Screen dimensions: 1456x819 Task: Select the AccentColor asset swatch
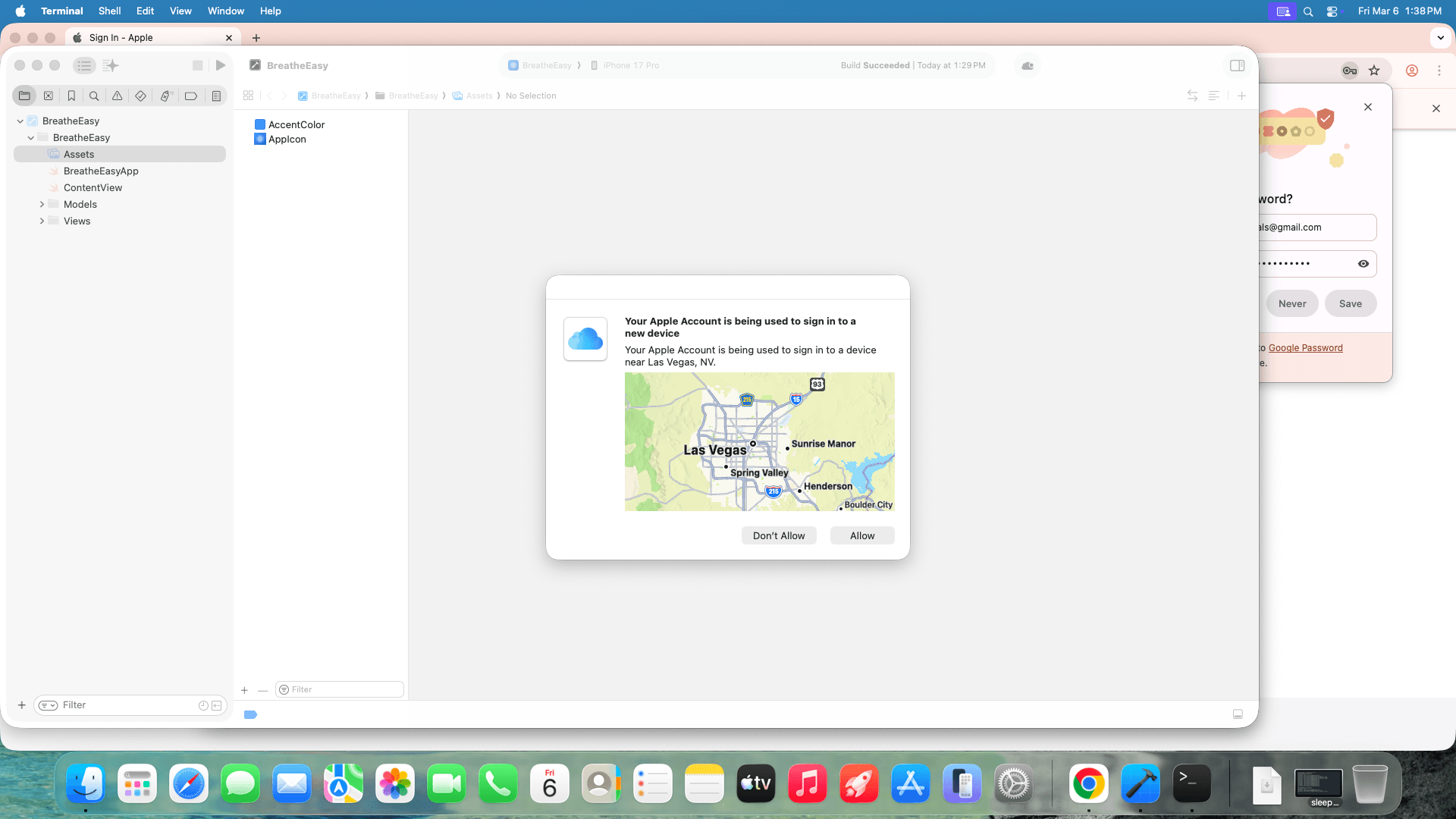(296, 124)
